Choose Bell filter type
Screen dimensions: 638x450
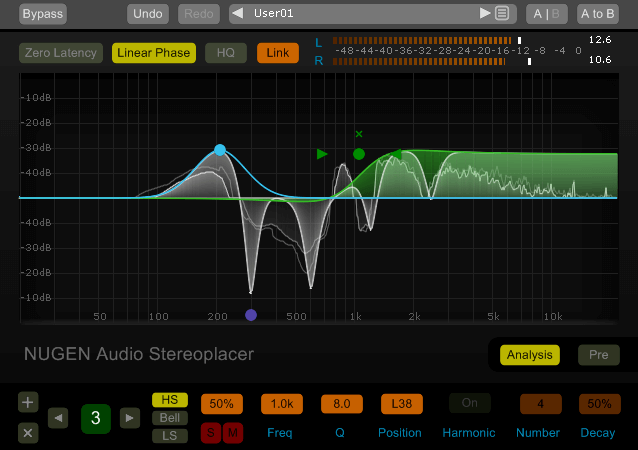tap(170, 418)
